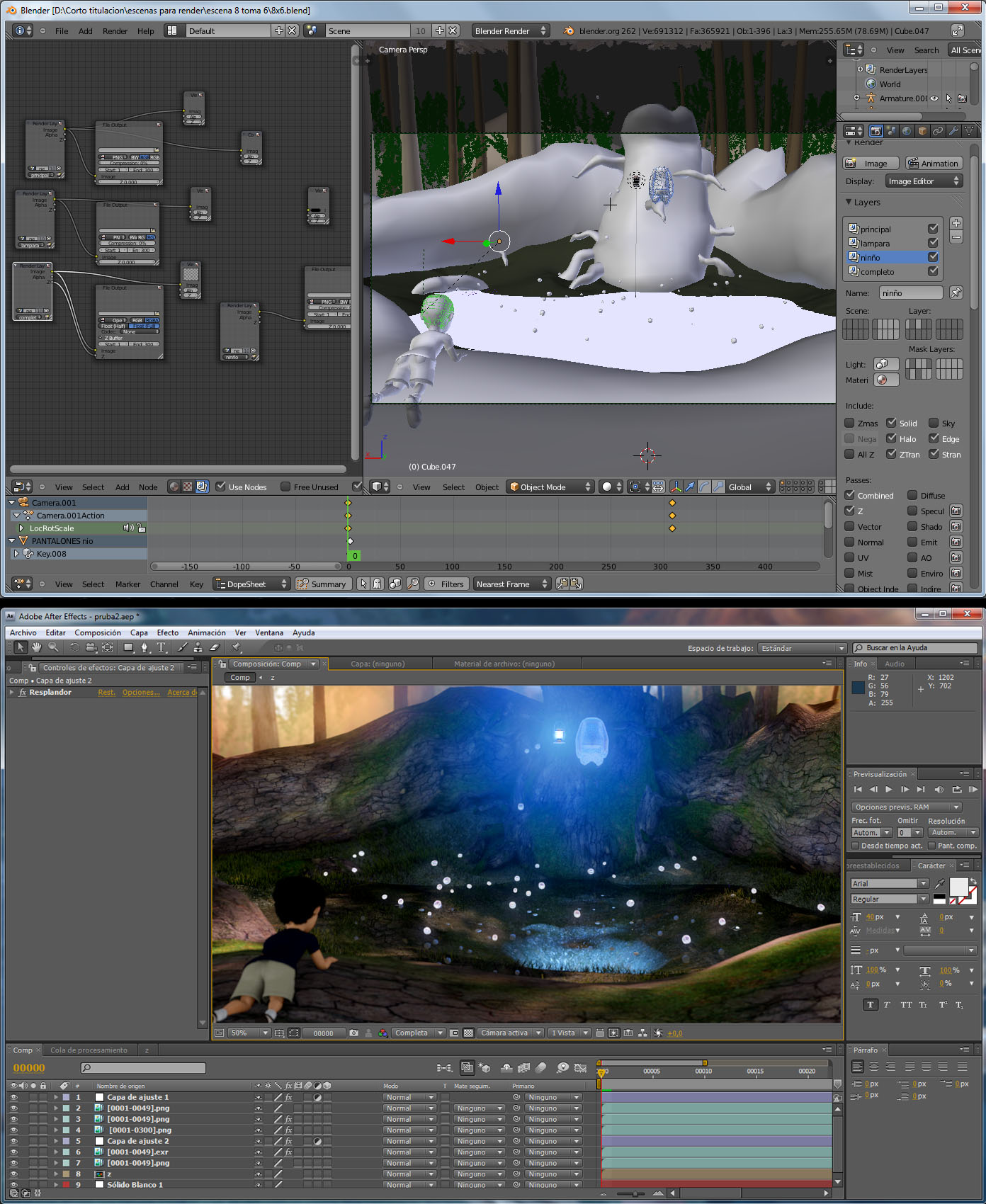Viewport: 986px width, 1204px height.
Task: Select the Zoom magnifier tool in After Effects
Action: [x=52, y=647]
